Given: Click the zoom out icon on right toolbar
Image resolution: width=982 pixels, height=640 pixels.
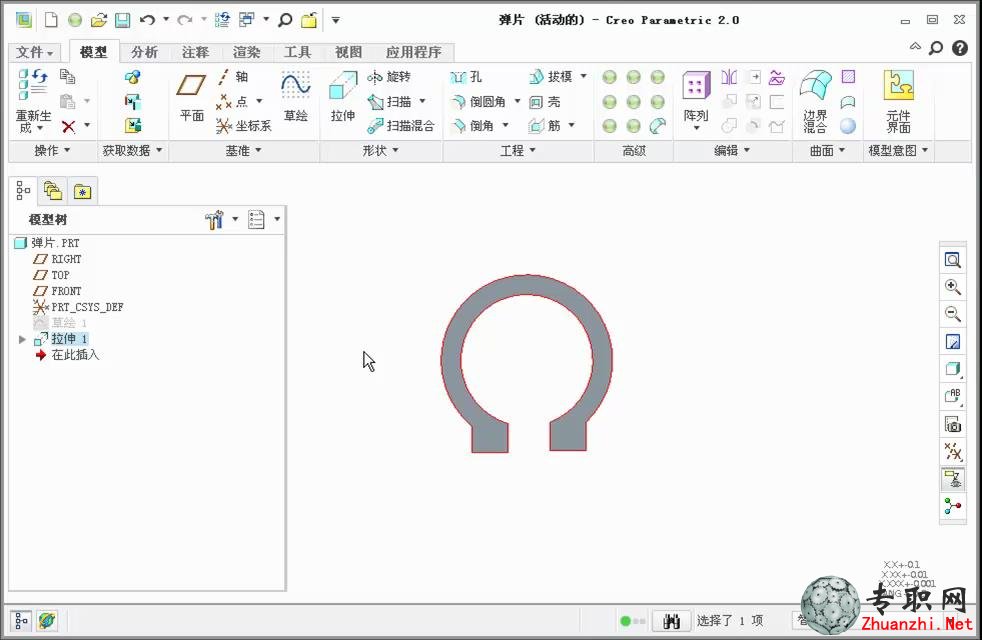Looking at the screenshot, I should tap(953, 314).
